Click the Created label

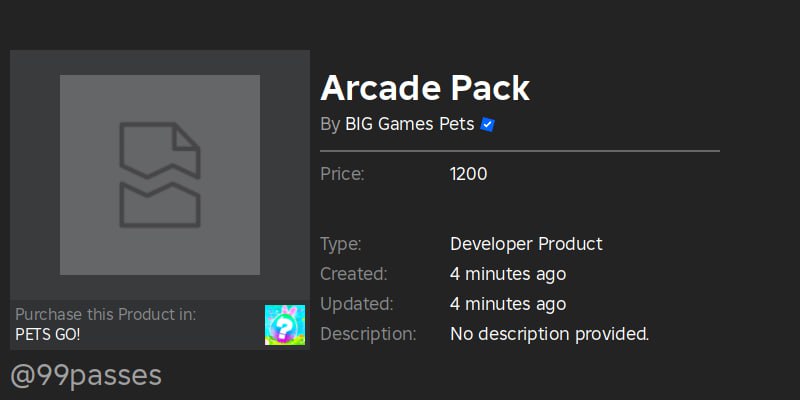coord(354,274)
